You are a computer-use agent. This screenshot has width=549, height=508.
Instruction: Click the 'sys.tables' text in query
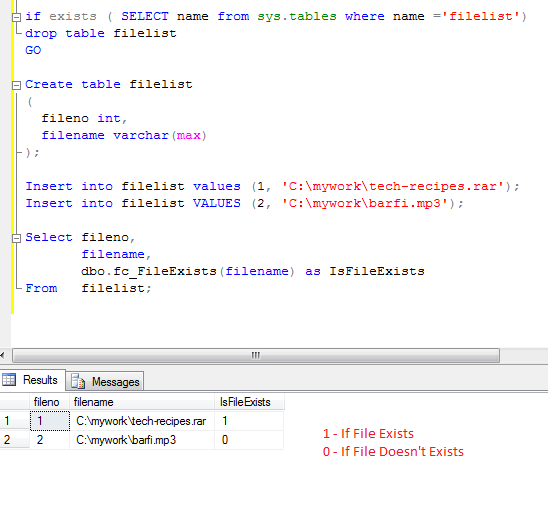click(x=297, y=17)
